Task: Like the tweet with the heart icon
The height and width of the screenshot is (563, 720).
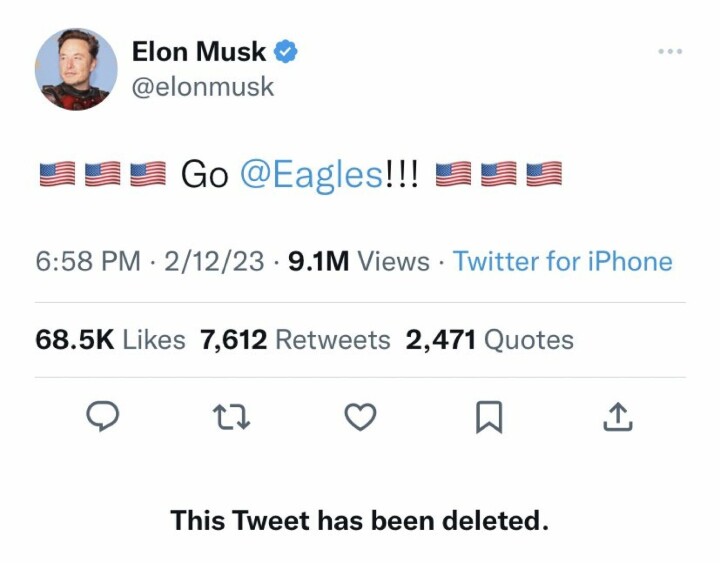Action: [x=360, y=418]
